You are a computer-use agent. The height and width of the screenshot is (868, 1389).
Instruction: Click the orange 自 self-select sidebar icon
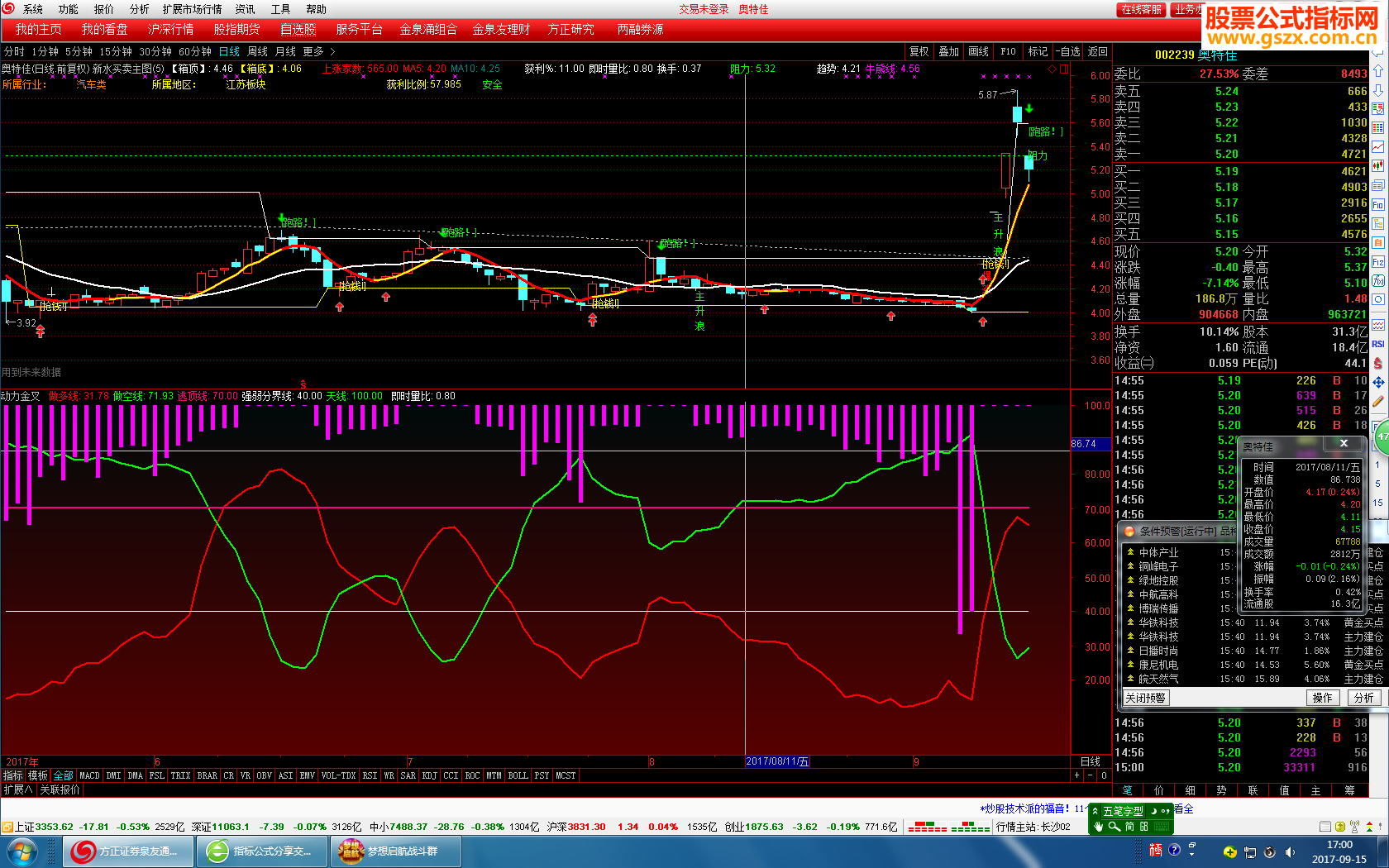[x=1378, y=243]
